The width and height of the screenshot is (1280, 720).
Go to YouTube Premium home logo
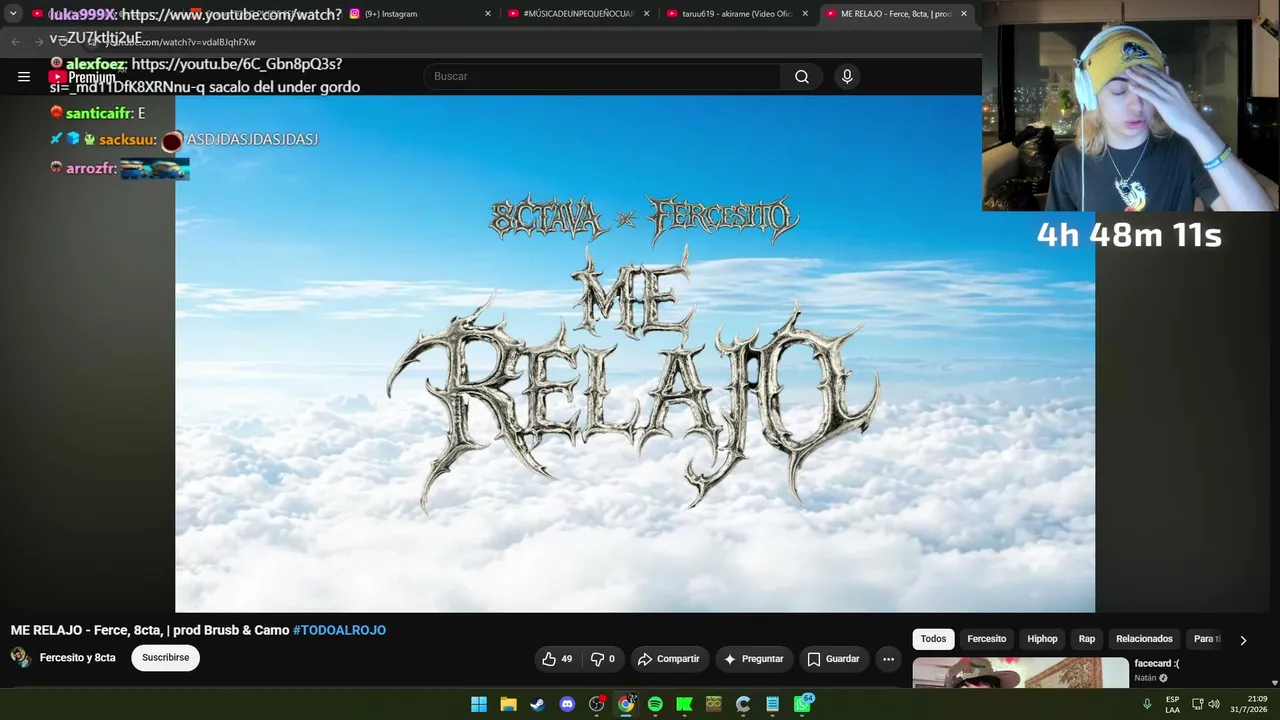(83, 77)
